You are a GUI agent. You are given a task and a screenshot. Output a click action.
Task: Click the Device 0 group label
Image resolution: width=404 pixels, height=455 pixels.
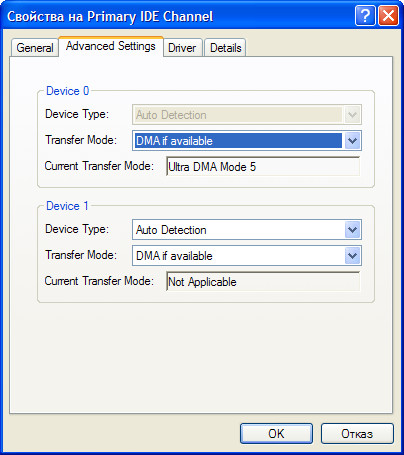pos(68,91)
